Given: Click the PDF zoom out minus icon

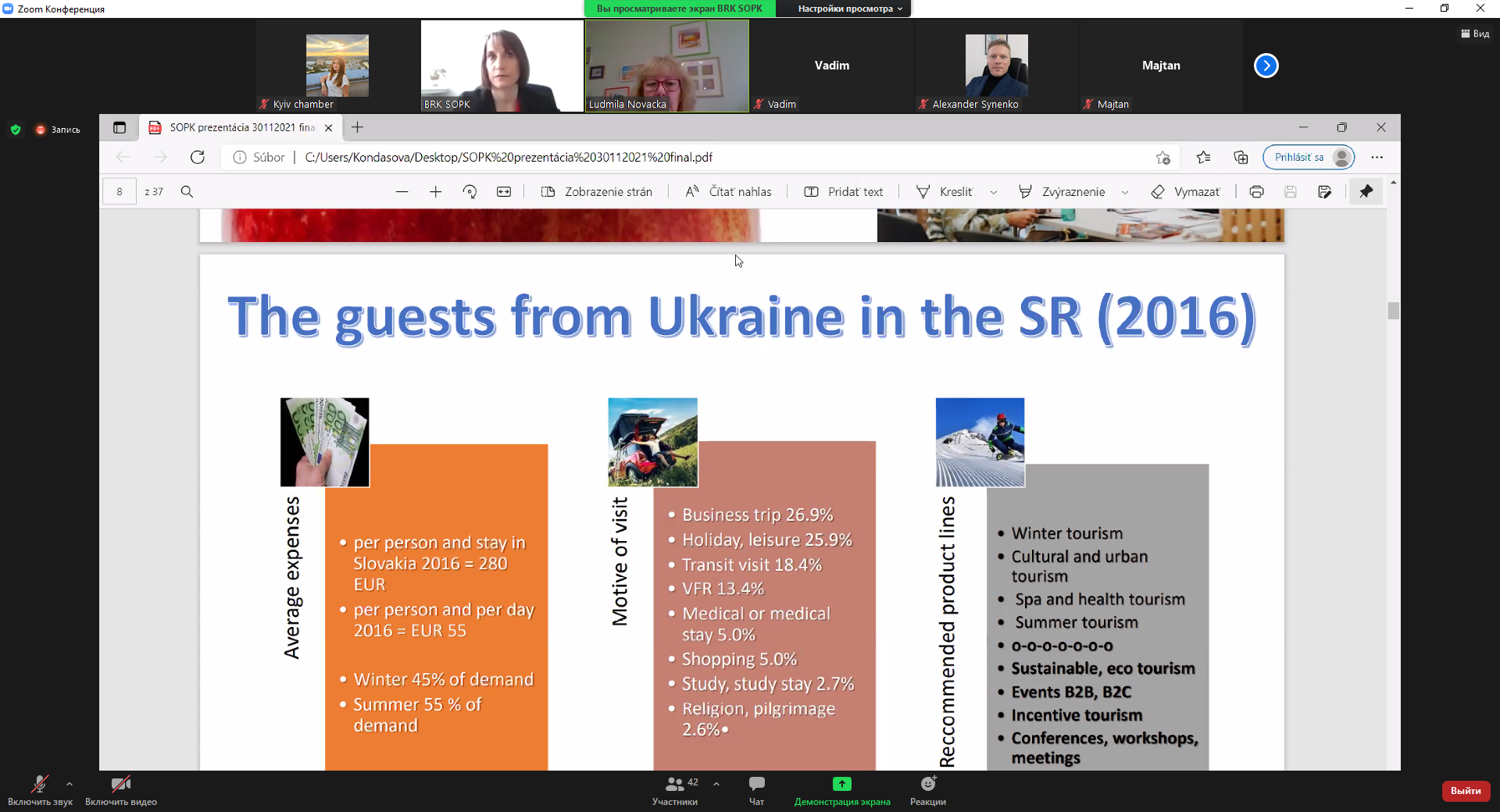Looking at the screenshot, I should 402,192.
